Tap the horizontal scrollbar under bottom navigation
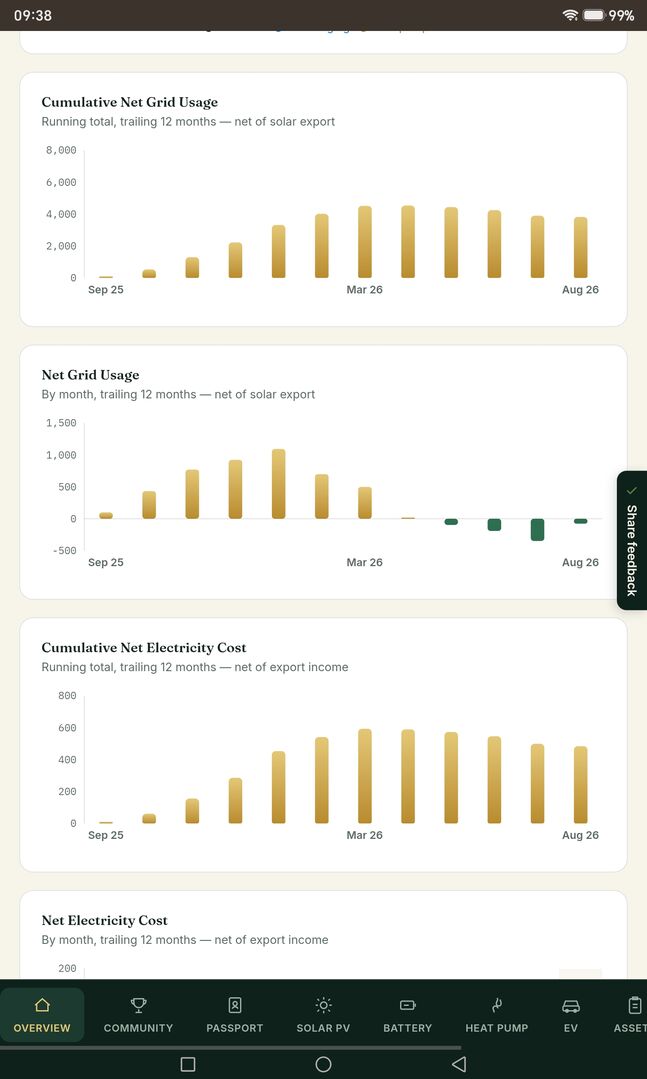 [x=231, y=1048]
